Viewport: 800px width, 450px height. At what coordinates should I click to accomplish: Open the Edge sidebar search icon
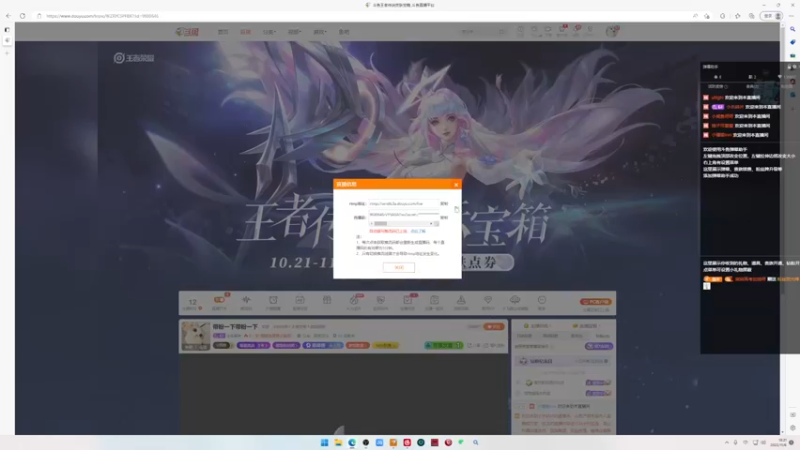792,30
